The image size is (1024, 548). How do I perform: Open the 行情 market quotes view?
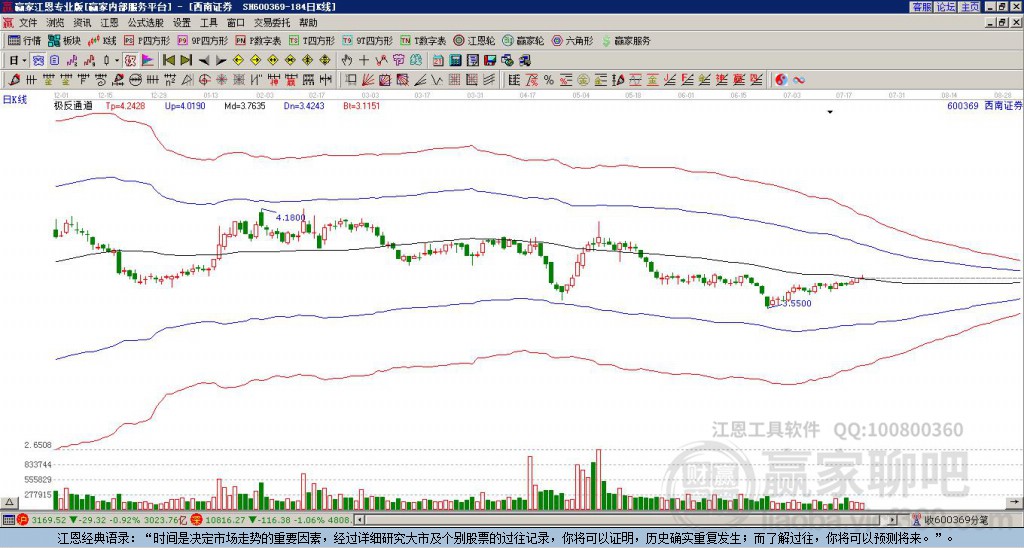[24, 40]
